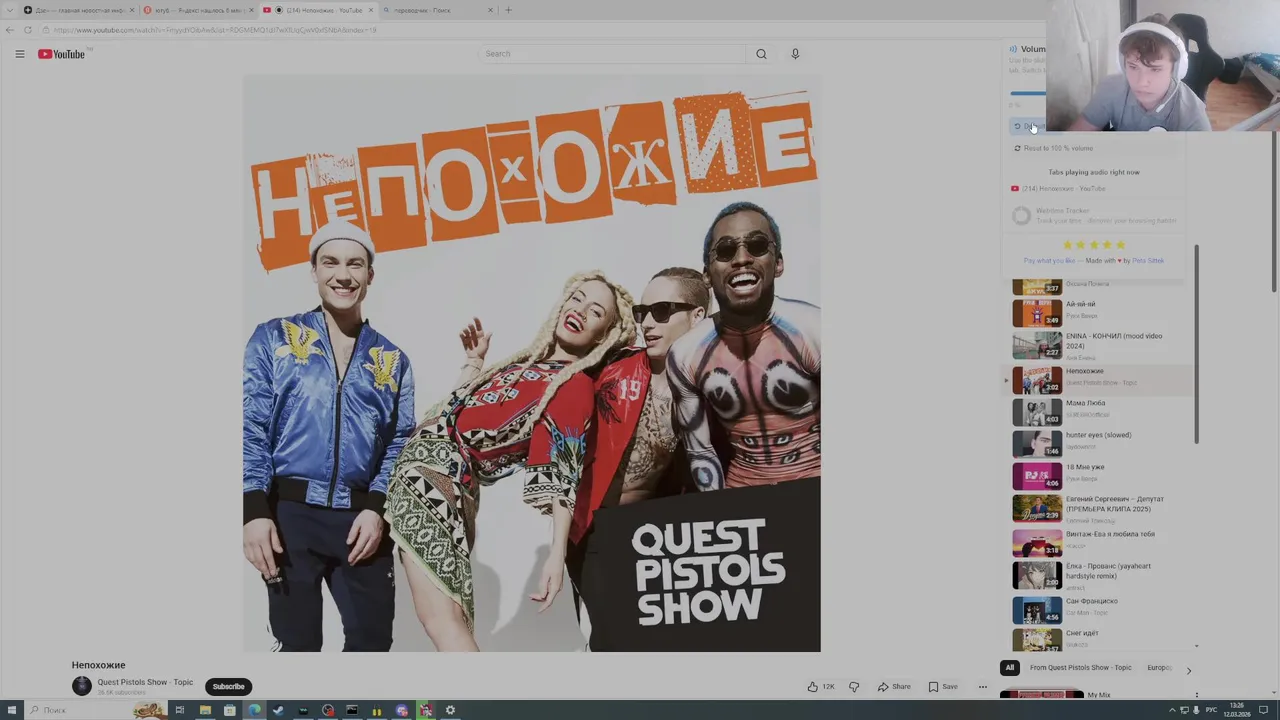The width and height of the screenshot is (1280, 720).
Task: Play Мама Люба from the playlist
Action: (1100, 410)
